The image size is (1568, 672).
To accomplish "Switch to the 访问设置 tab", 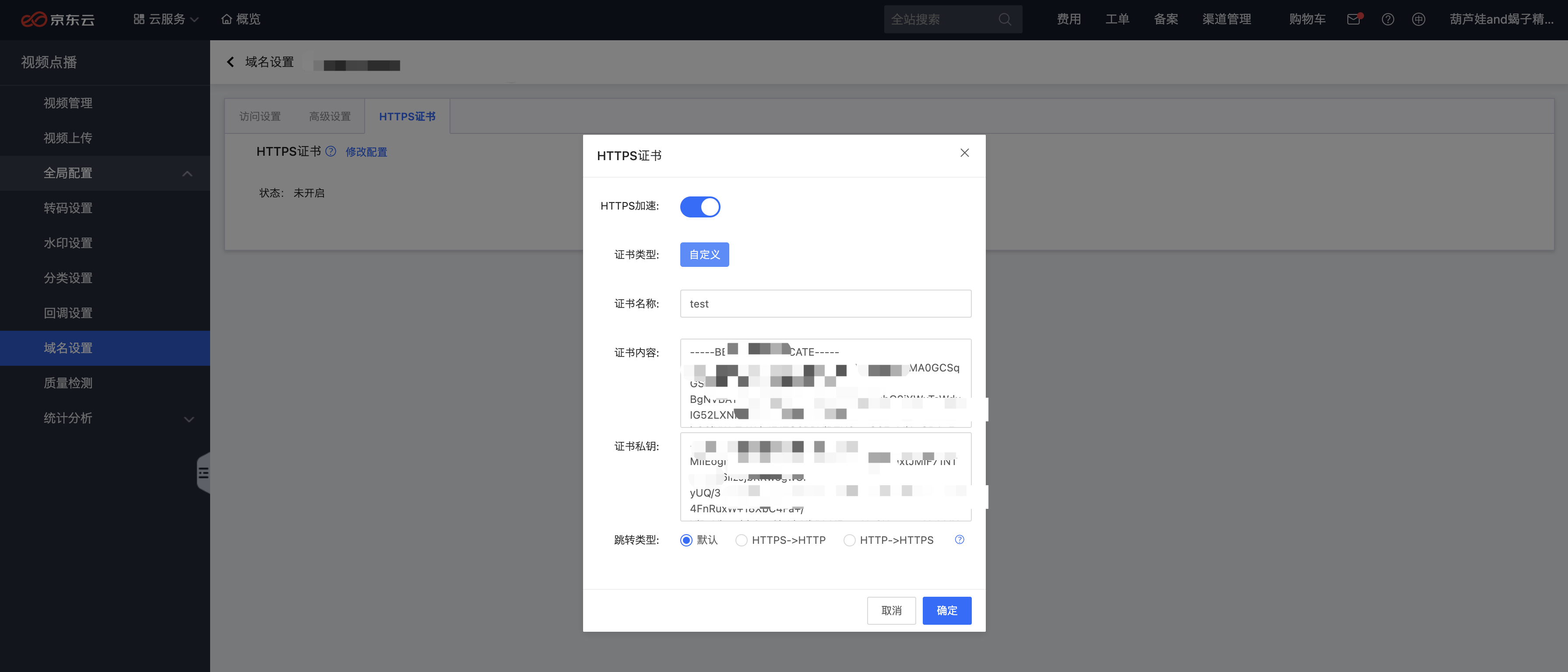I will (x=260, y=116).
